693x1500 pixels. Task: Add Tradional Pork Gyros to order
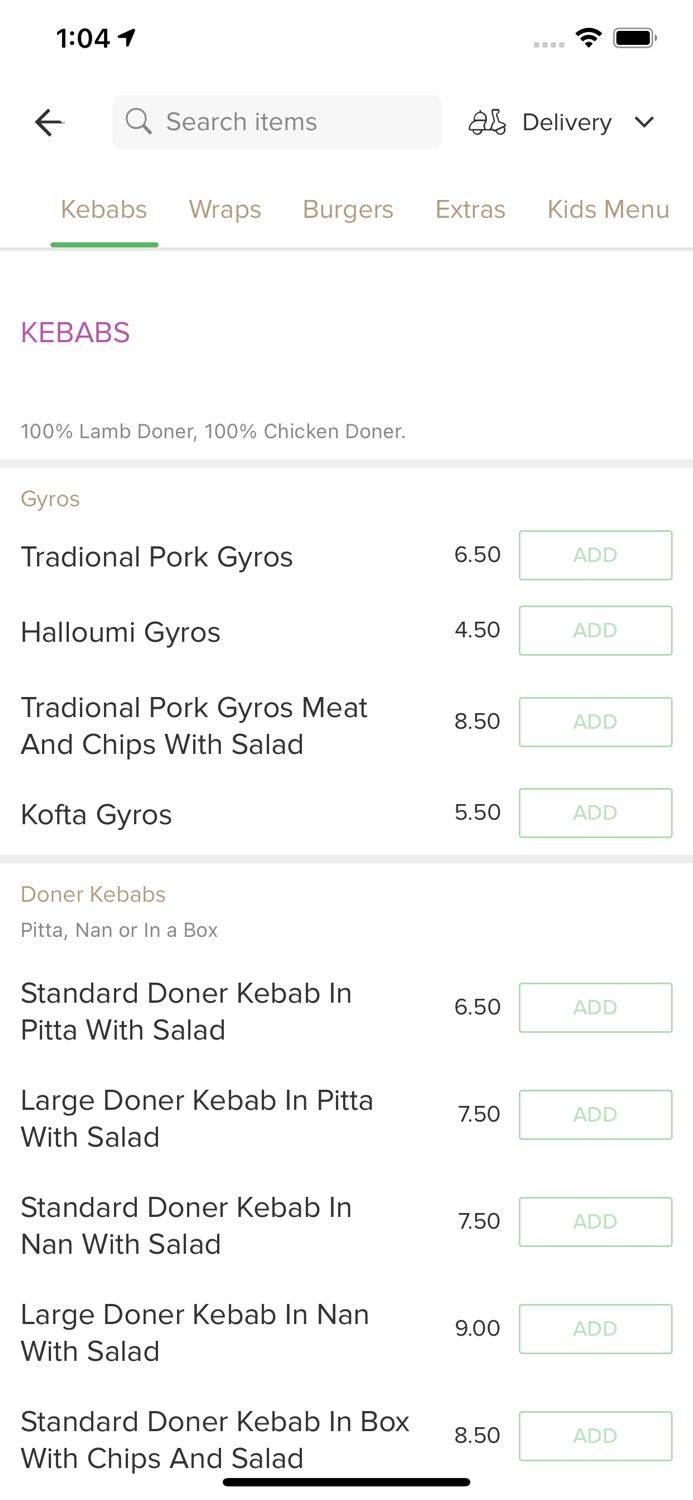pyautogui.click(x=595, y=555)
